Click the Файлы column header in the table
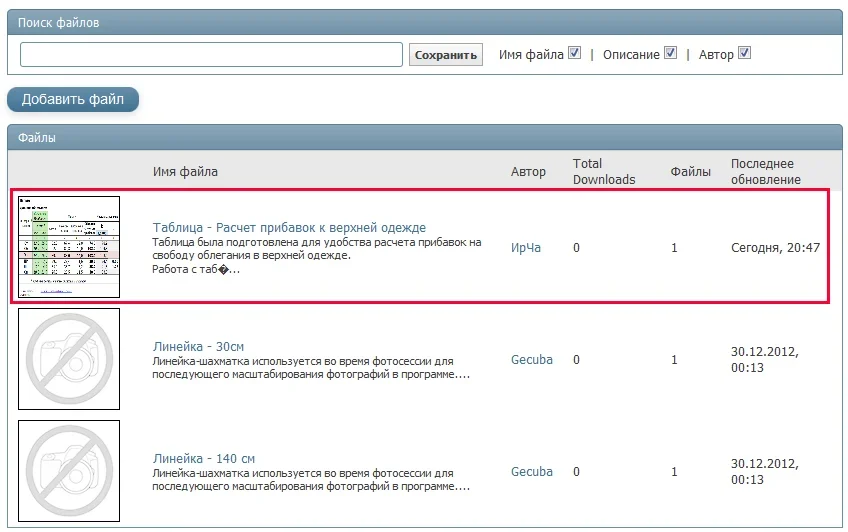This screenshot has height=532, width=848. (x=691, y=172)
